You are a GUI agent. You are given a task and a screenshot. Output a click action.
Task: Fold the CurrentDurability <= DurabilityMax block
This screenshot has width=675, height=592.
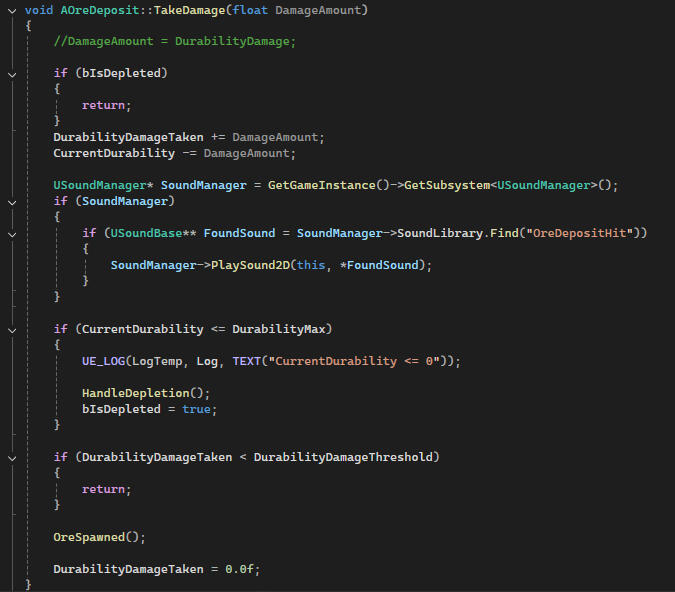[x=11, y=329]
